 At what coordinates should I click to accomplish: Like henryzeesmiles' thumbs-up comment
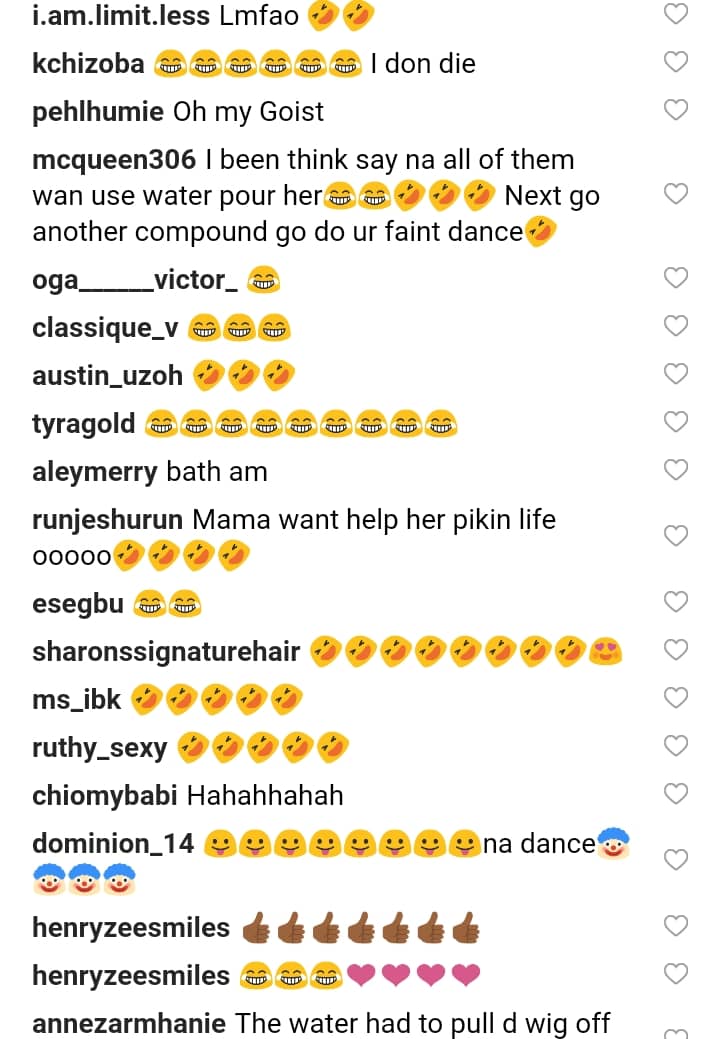[x=676, y=926]
